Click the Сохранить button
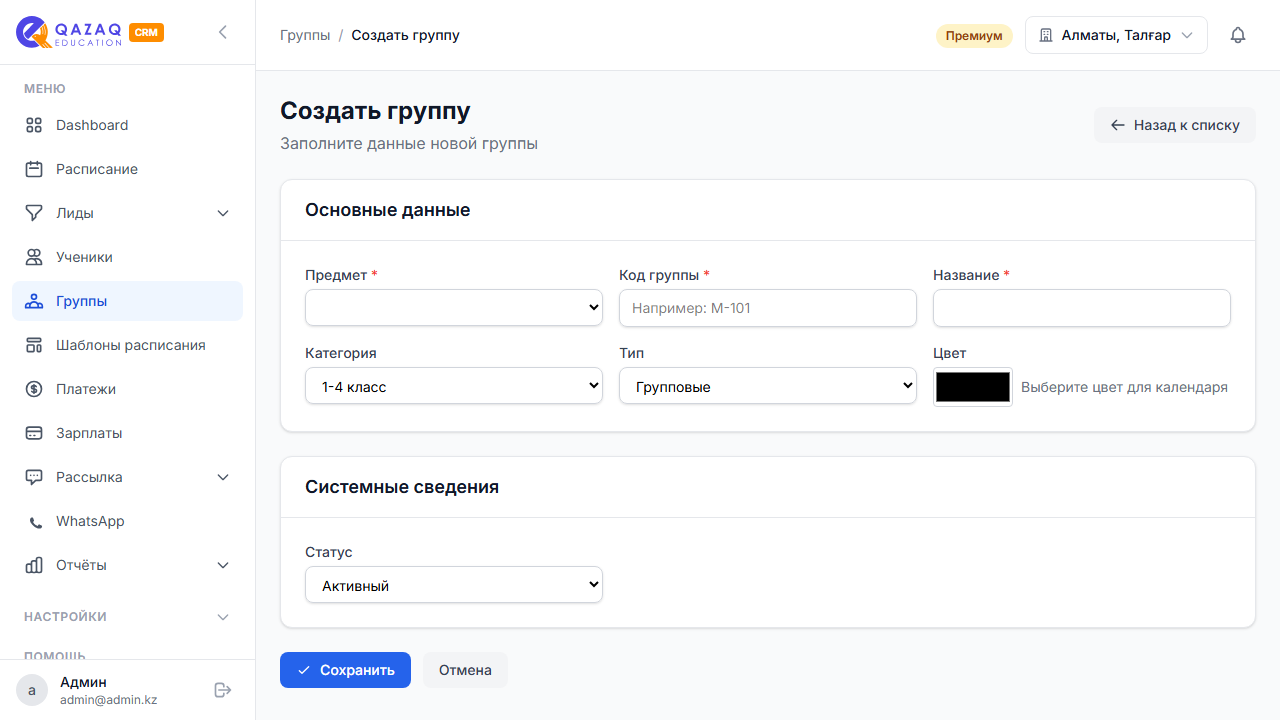Viewport: 1280px width, 720px height. click(345, 670)
